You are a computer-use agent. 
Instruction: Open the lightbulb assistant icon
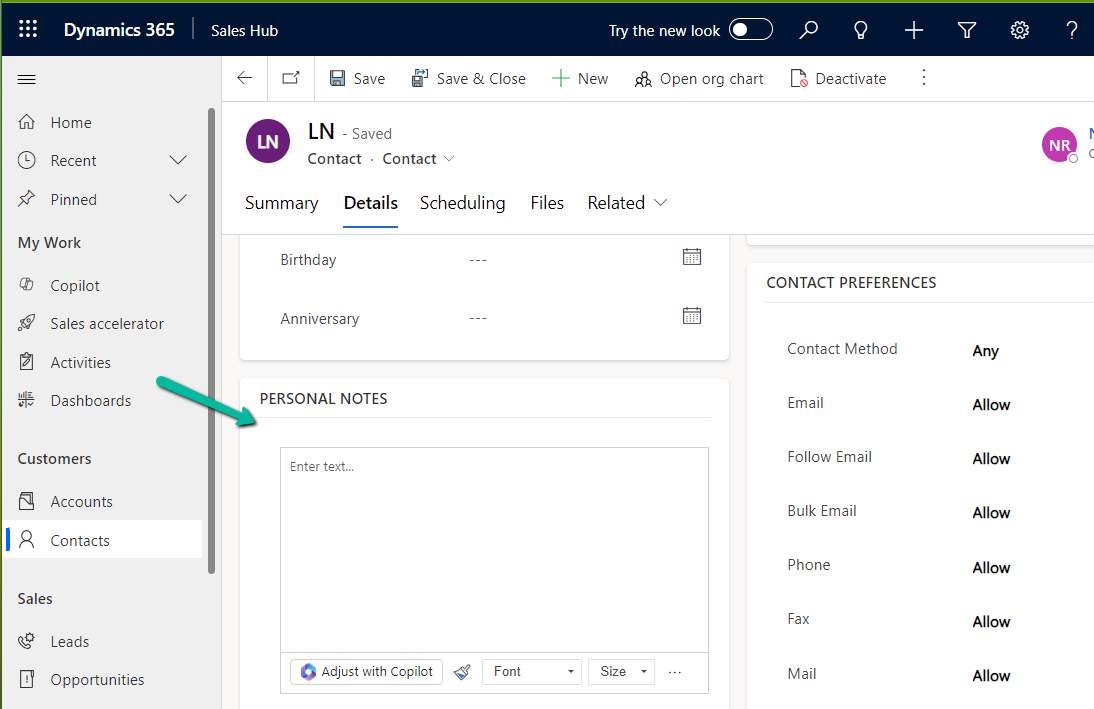point(860,30)
